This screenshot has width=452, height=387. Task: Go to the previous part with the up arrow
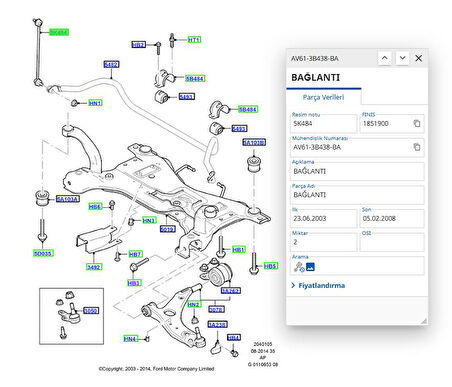tap(384, 58)
